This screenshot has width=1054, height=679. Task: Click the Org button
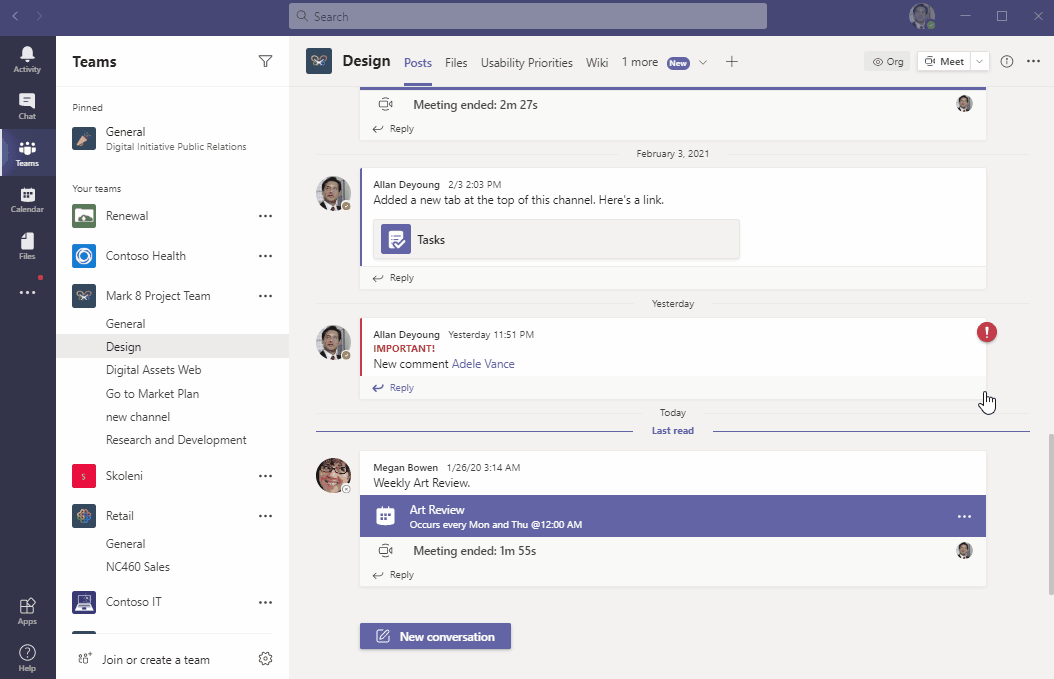coord(887,61)
